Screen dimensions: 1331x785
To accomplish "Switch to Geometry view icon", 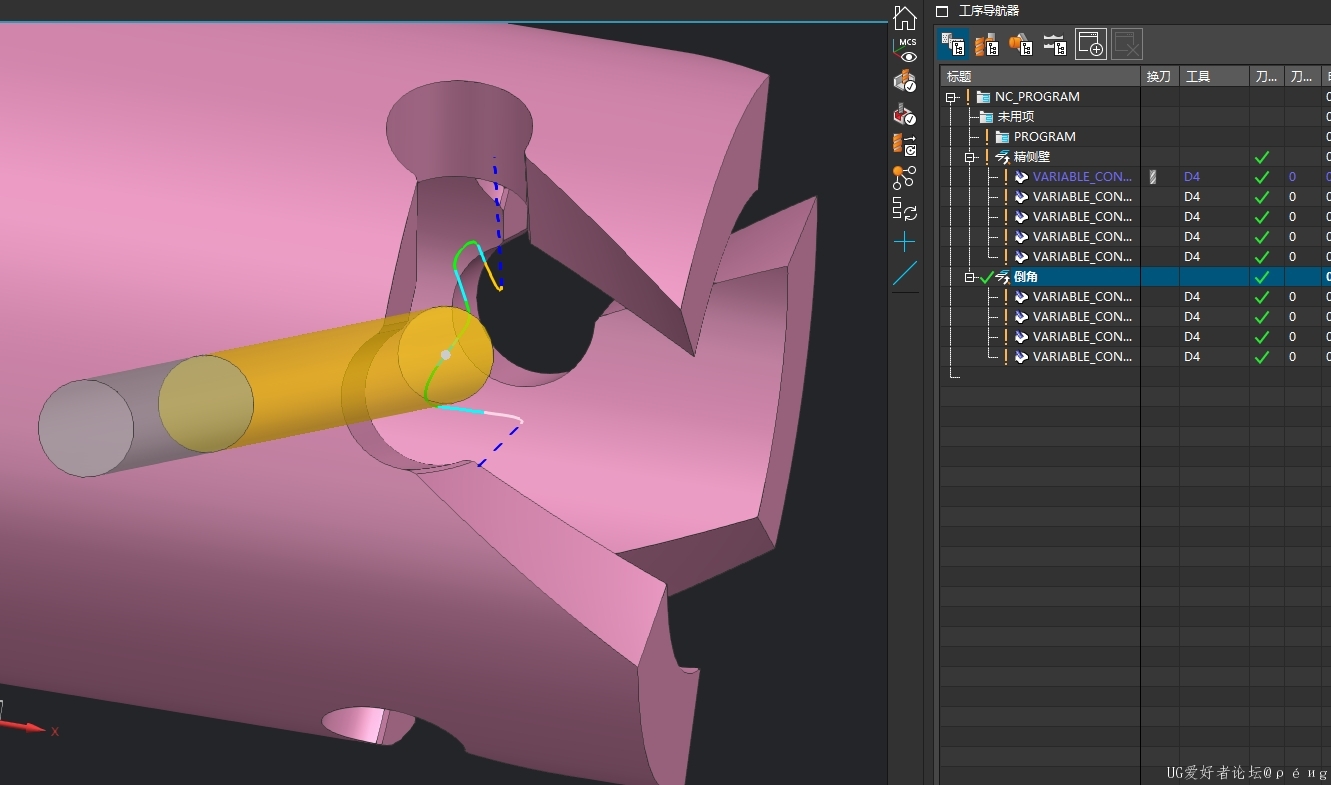I will point(1021,44).
